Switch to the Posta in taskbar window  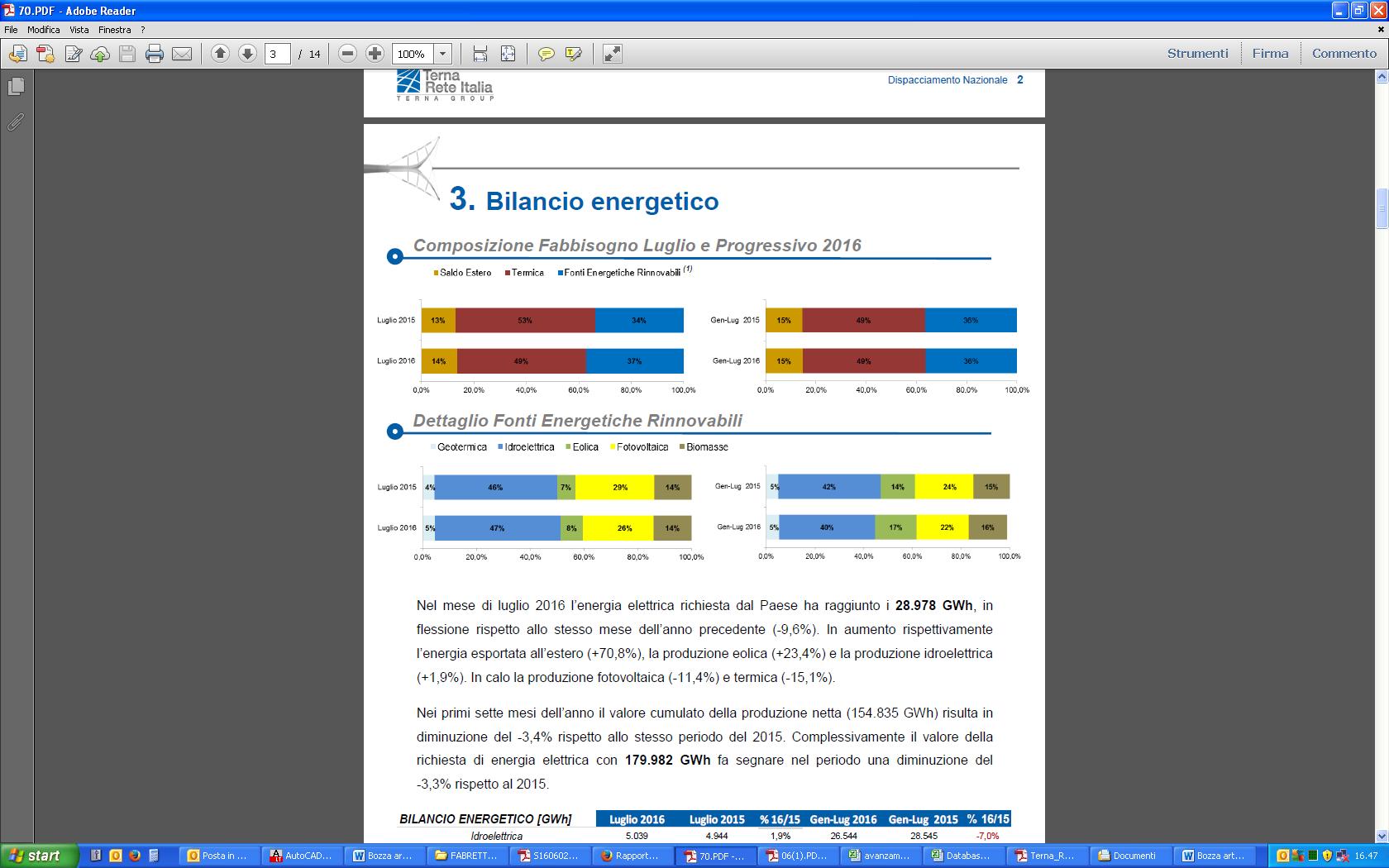point(218,856)
